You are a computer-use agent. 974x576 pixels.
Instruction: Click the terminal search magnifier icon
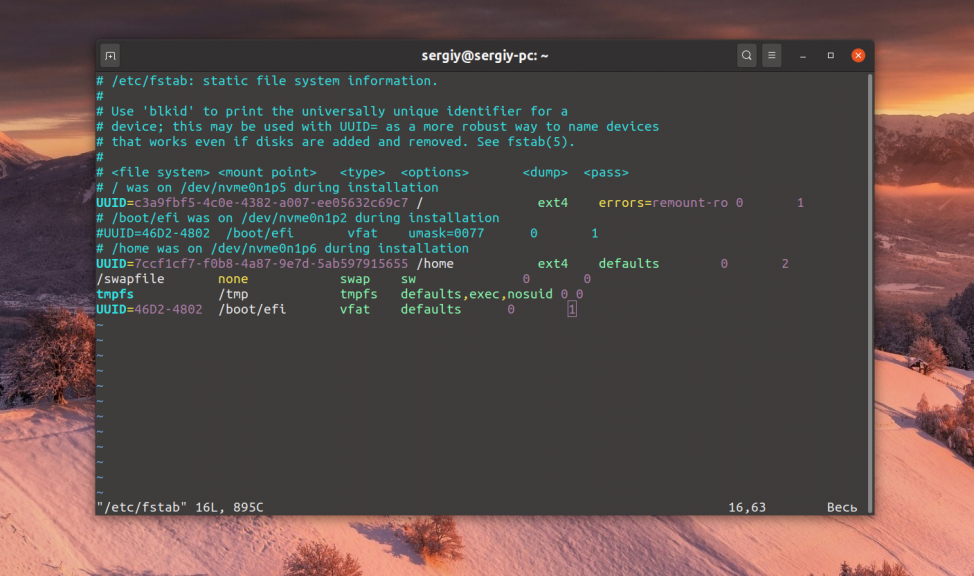[x=746, y=56]
